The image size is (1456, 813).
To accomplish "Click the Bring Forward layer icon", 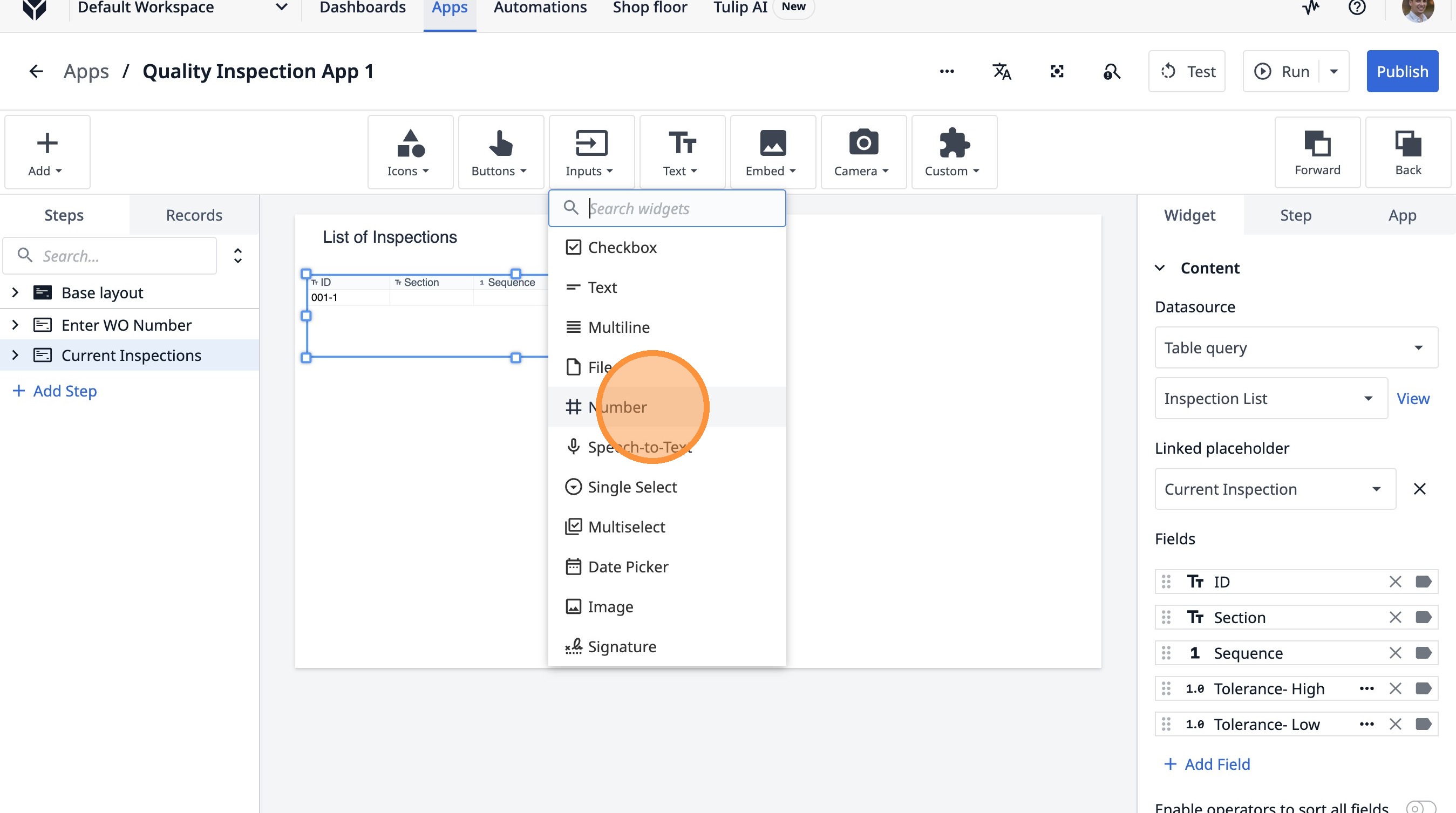I will tap(1316, 152).
